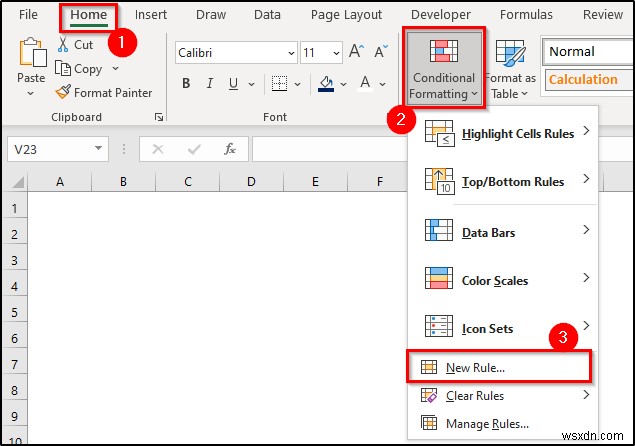Open the Name Box V23 dropdown
This screenshot has width=635, height=446.
click(98, 148)
